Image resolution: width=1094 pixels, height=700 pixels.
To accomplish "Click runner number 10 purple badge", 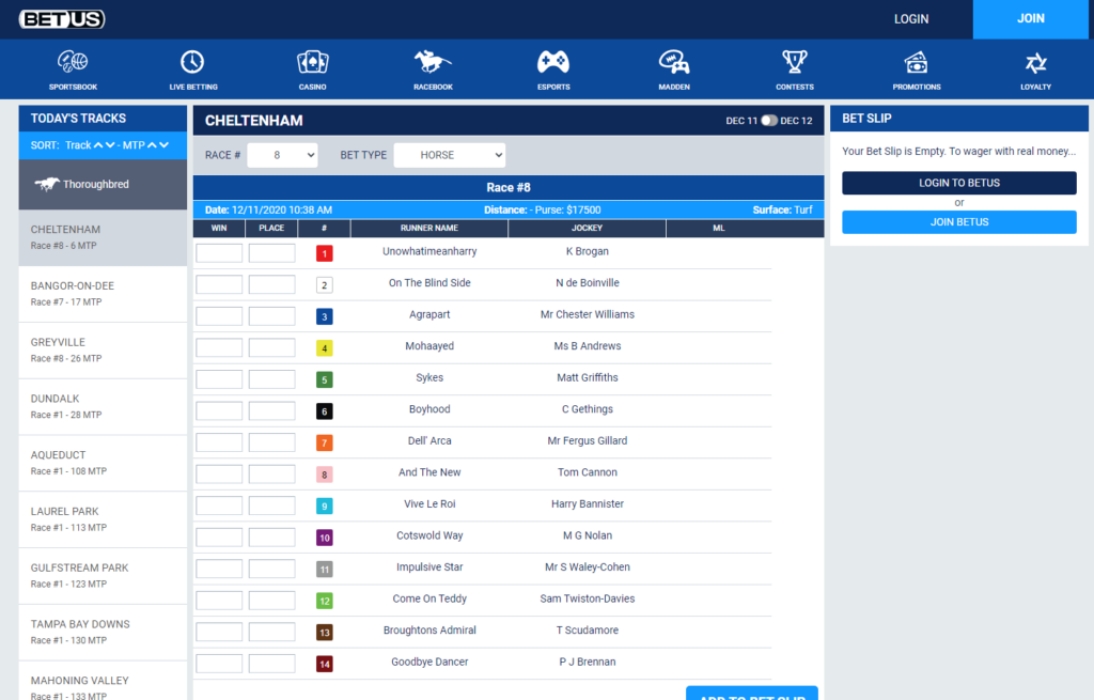I will [324, 537].
